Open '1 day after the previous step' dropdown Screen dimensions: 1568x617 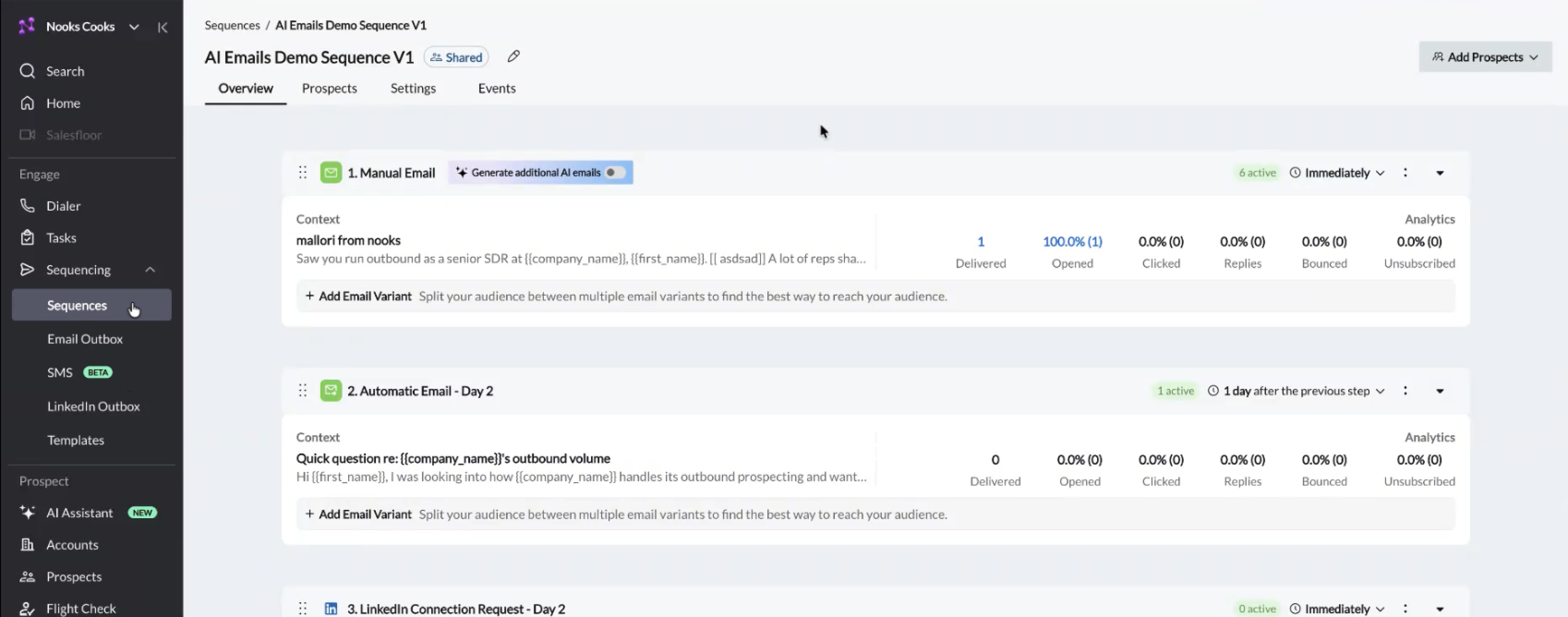pyautogui.click(x=1296, y=390)
